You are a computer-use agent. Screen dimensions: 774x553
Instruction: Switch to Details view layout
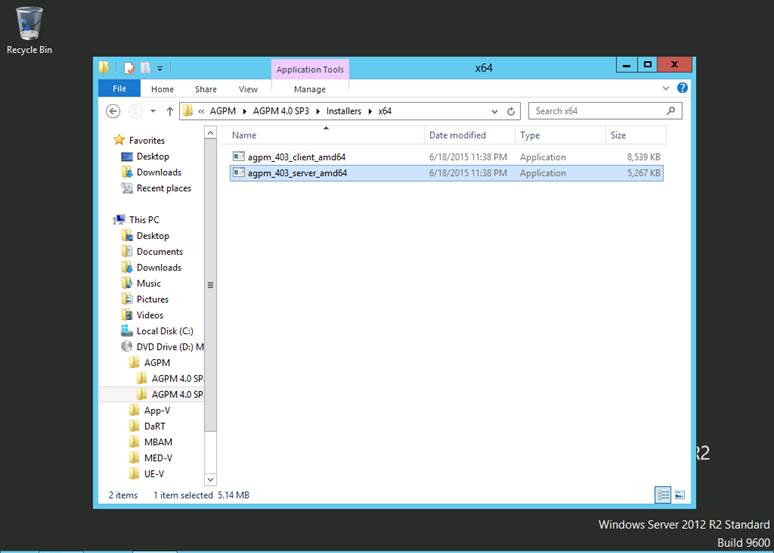pos(662,495)
